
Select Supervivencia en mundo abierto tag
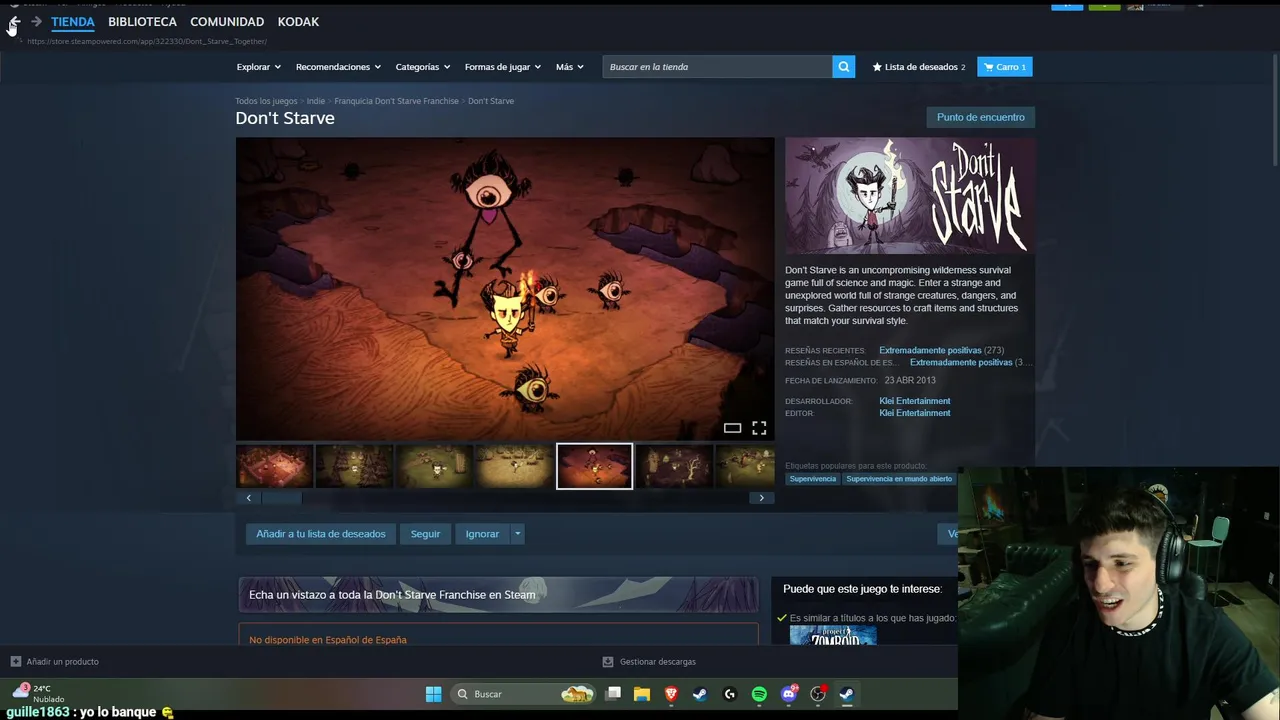[899, 479]
